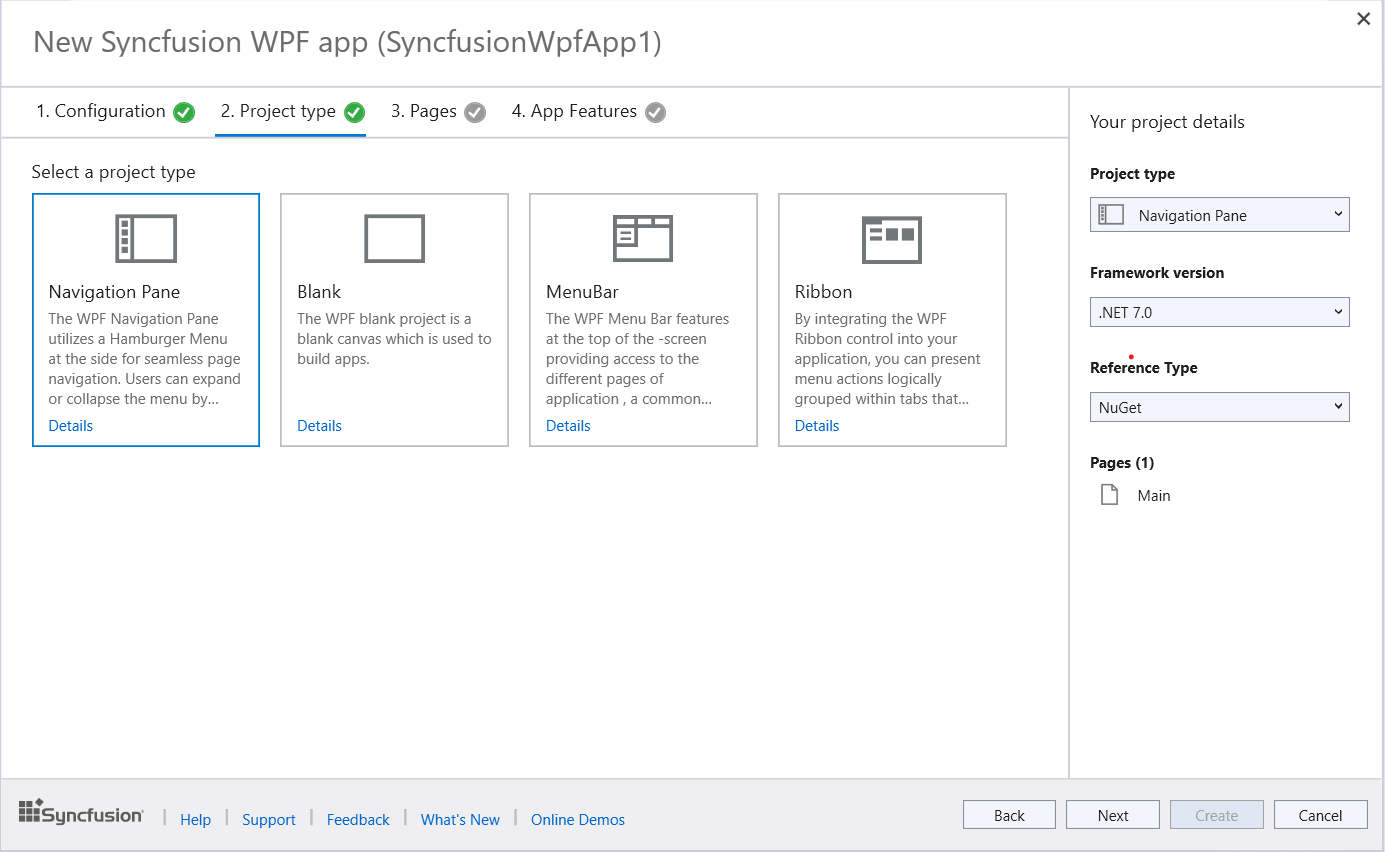Select the Main page entry
The width and height of the screenshot is (1385, 852).
coord(1153,496)
